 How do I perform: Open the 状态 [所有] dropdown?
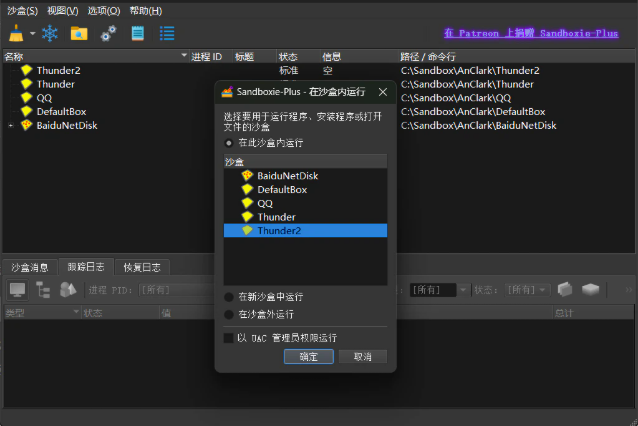527,290
